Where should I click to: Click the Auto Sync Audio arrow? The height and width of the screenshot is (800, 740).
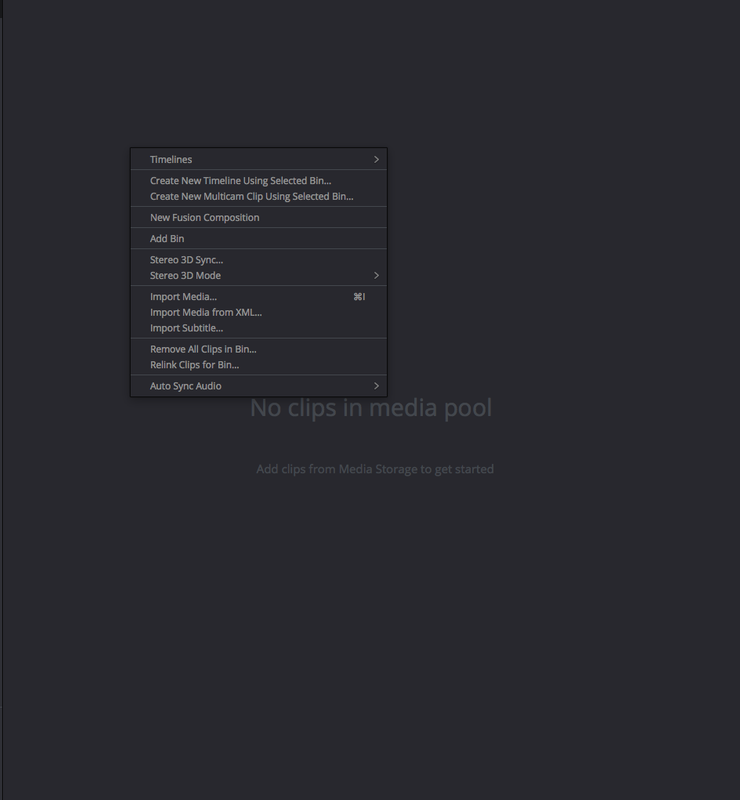[x=377, y=386]
